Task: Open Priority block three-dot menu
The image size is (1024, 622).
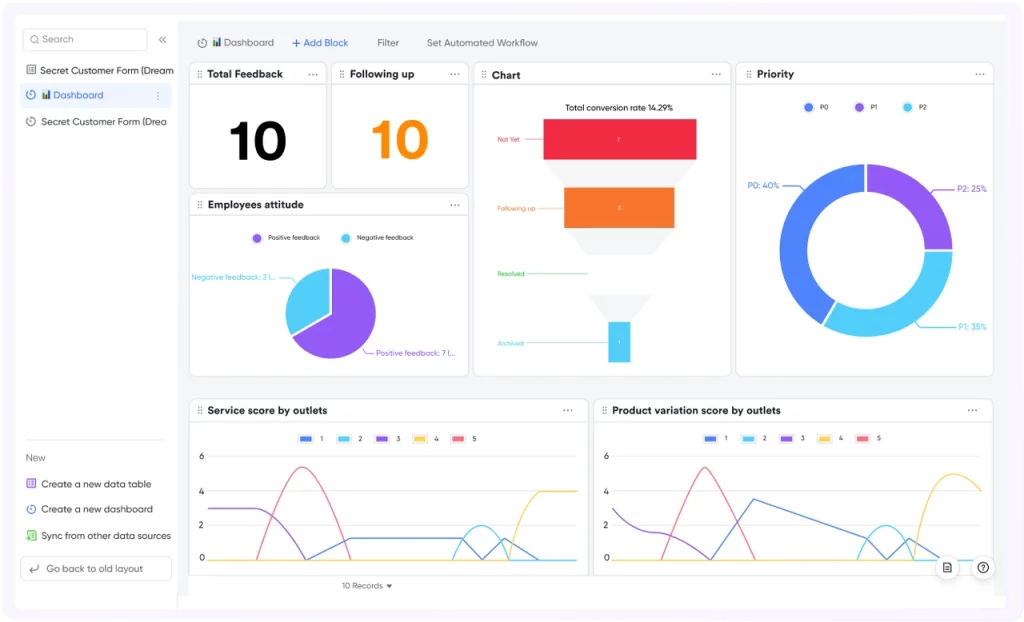Action: tap(980, 74)
